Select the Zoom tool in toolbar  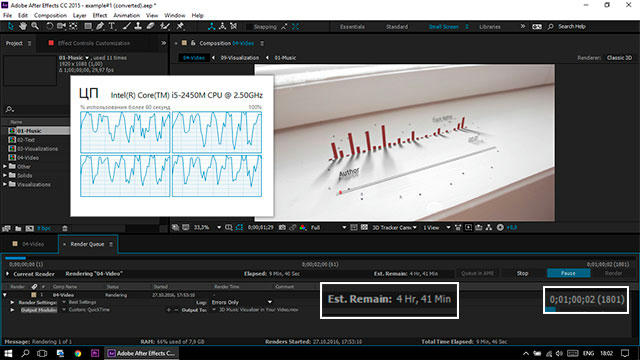point(35,26)
